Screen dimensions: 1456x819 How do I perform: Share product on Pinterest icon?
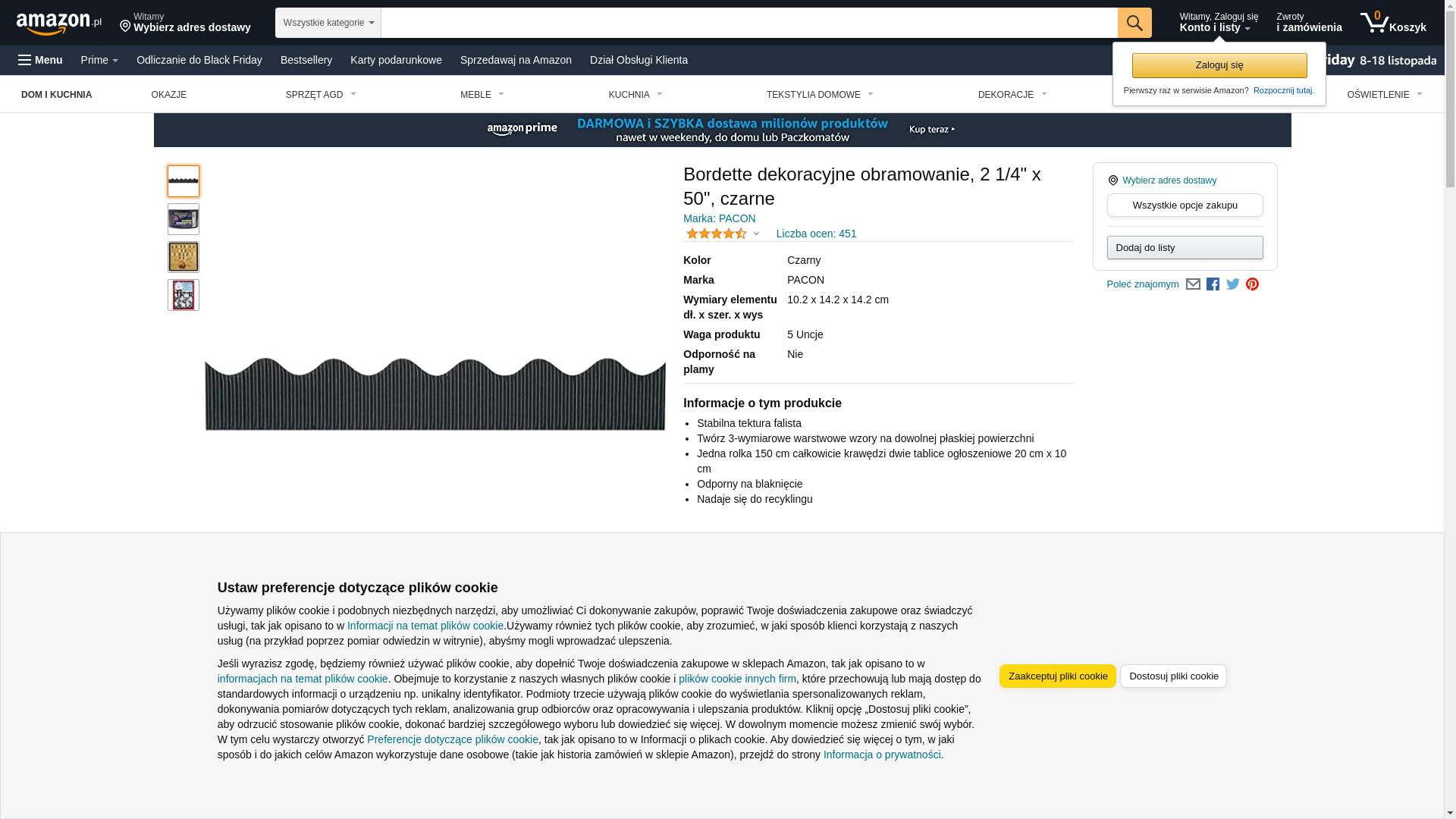[x=1252, y=284]
